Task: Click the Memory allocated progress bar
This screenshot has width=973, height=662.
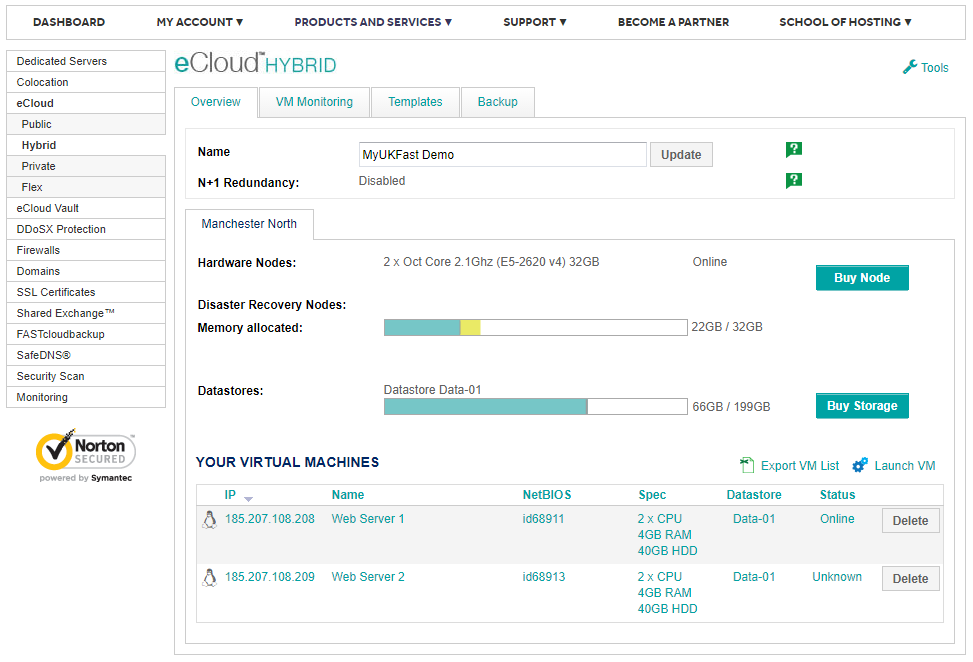Action: 536,327
